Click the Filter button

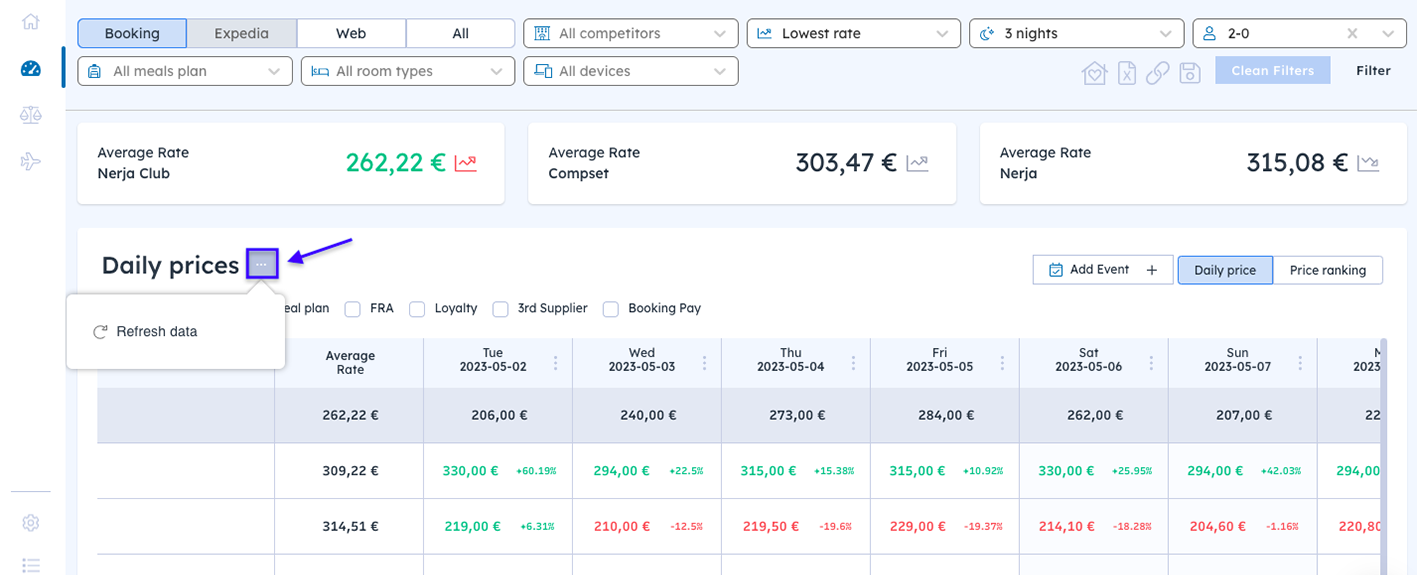pyautogui.click(x=1373, y=71)
